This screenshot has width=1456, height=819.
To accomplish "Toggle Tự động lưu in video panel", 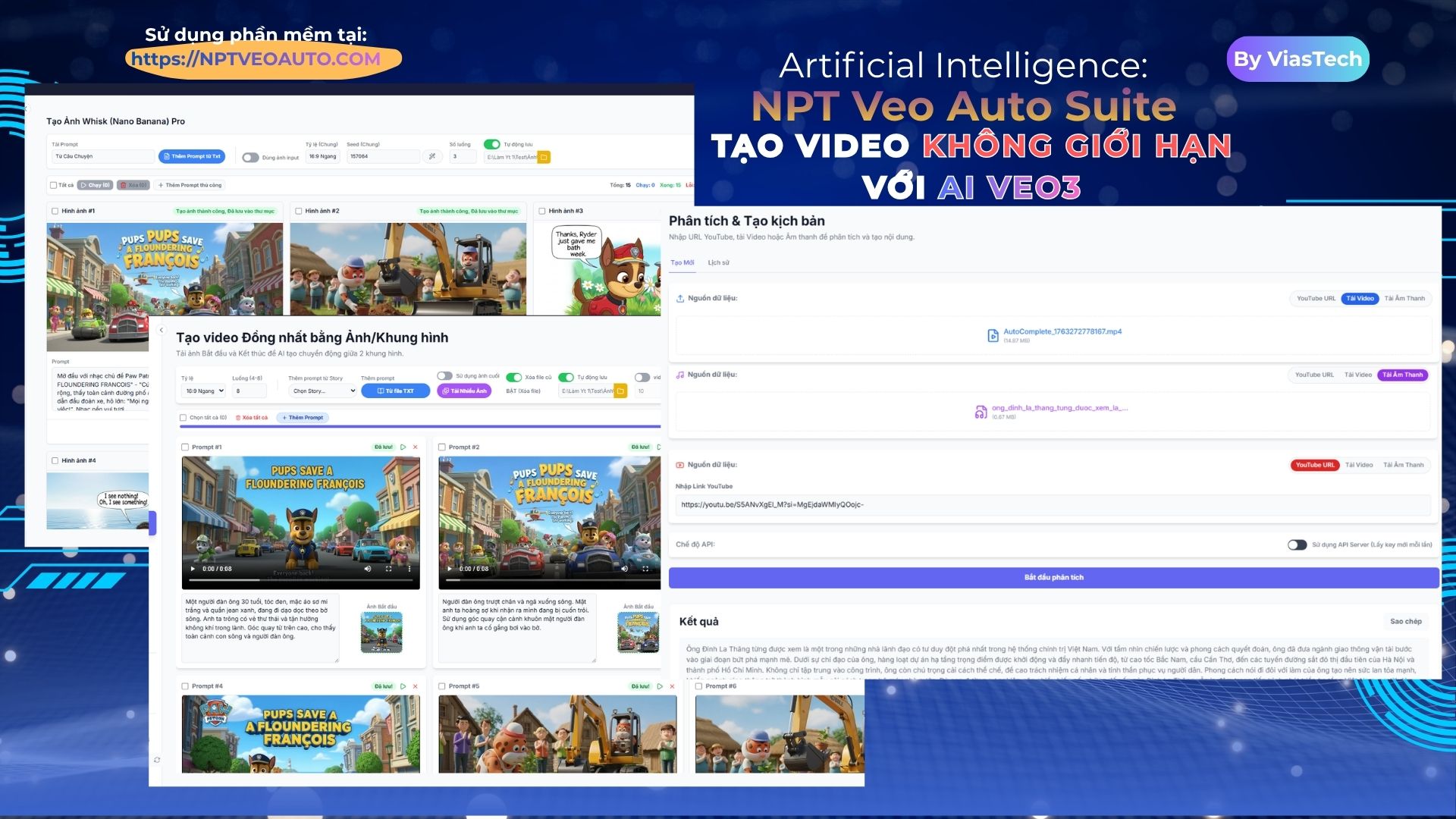I will (x=566, y=377).
